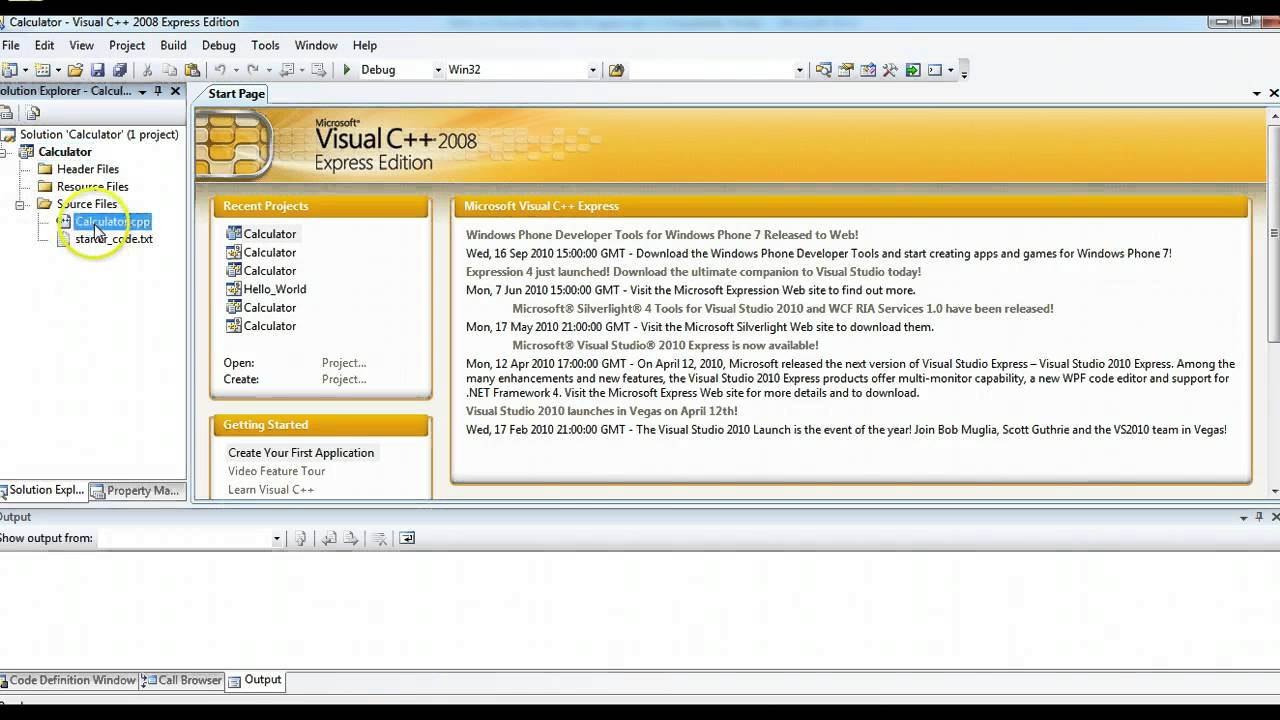The width and height of the screenshot is (1280, 720).
Task: Click the Copy toolbar icon
Action: (170, 70)
